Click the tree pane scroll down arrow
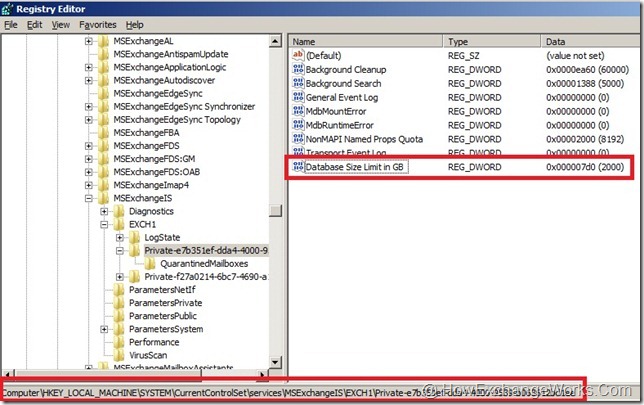Screen dimensions: 644x405 pyautogui.click(x=275, y=362)
